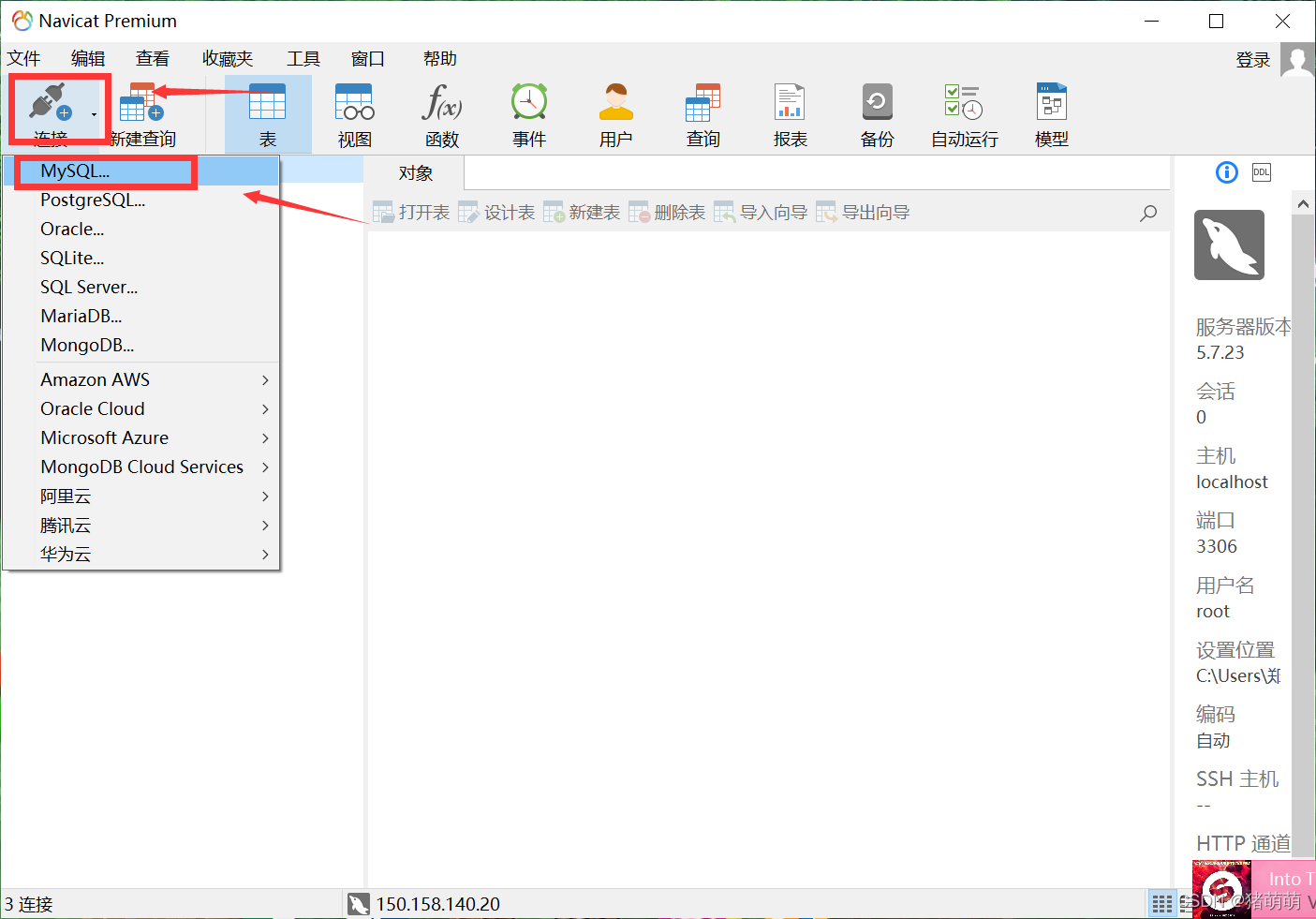Screen dimensions: 1316x919
Task: Click the localhost host value
Action: coord(1232,482)
